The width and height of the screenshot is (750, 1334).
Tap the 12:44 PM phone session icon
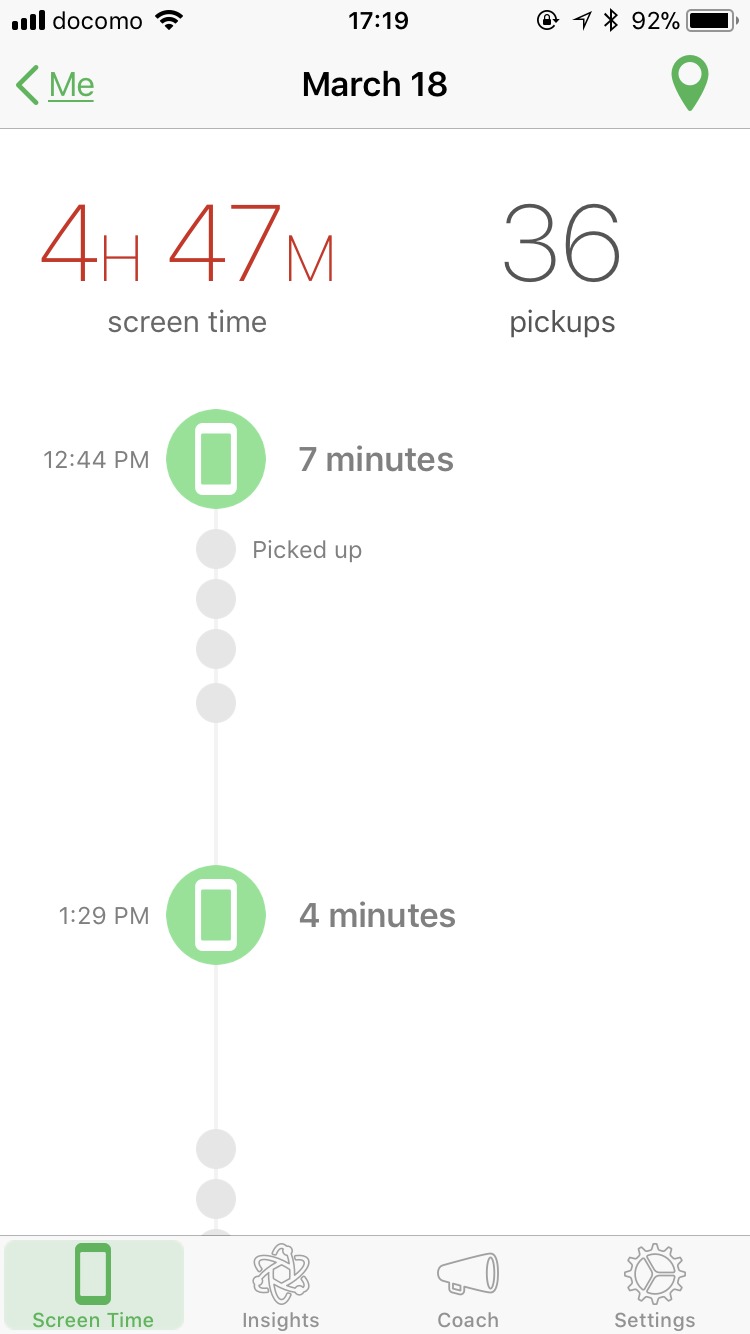216,459
